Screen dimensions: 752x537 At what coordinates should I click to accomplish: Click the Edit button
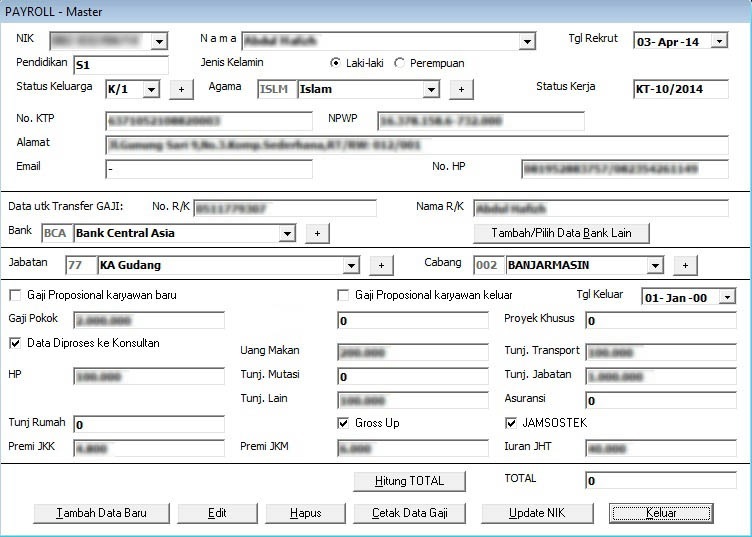click(217, 513)
